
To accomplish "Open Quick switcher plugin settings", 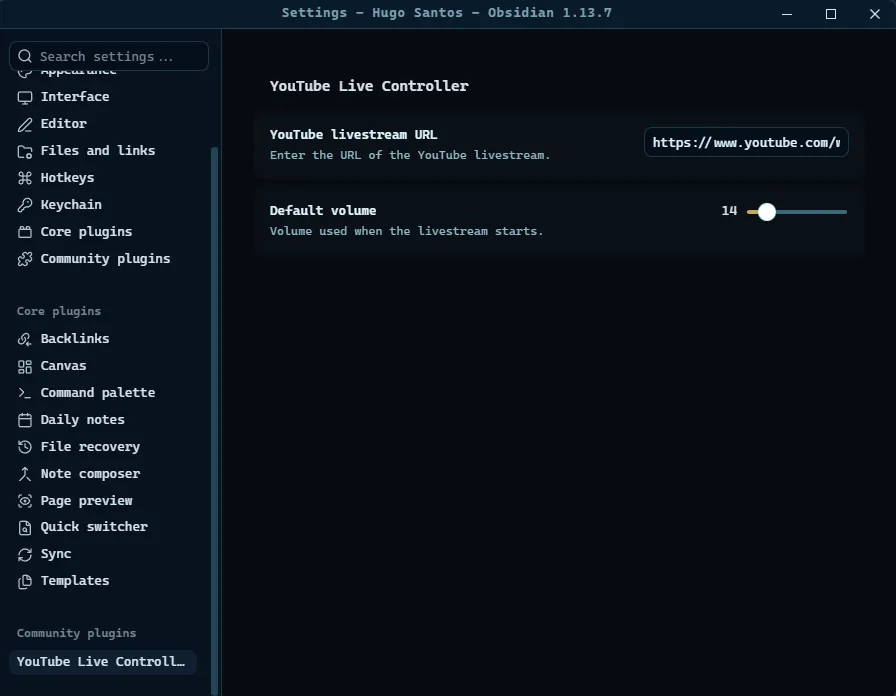I will point(103,527).
